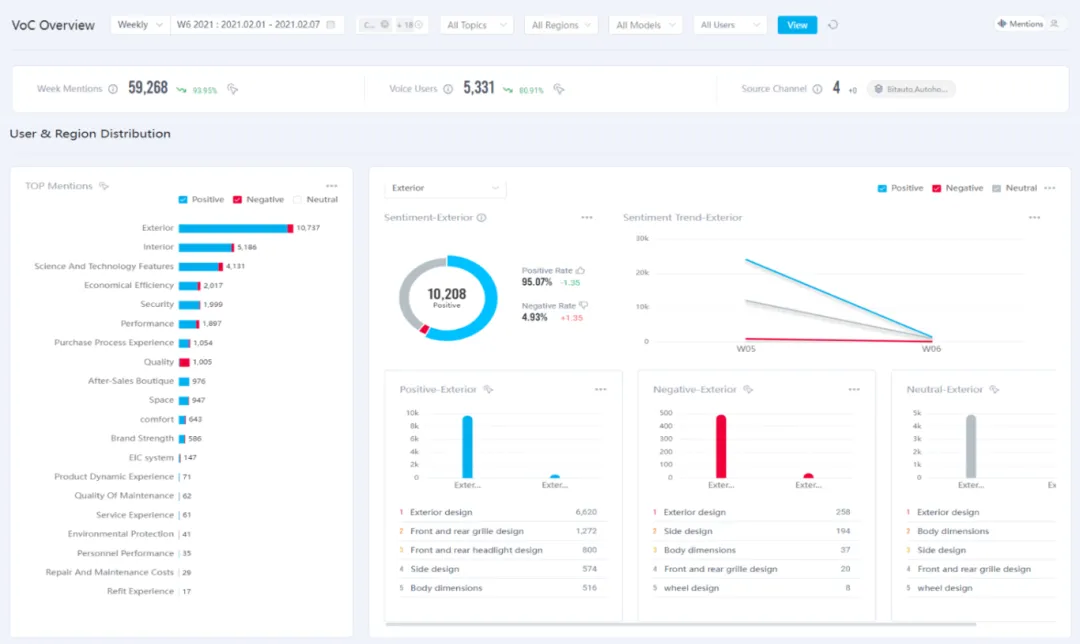This screenshot has height=644, width=1080.
Task: Toggle Neutral checkbox in sentiment panel legend
Action: tap(996, 188)
